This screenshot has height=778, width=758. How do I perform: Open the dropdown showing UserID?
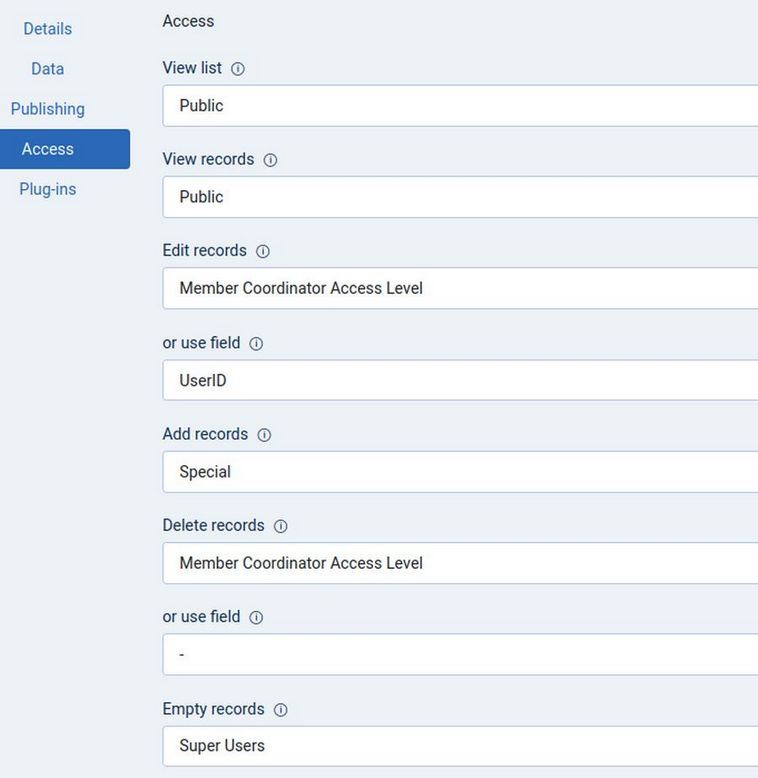click(x=460, y=380)
